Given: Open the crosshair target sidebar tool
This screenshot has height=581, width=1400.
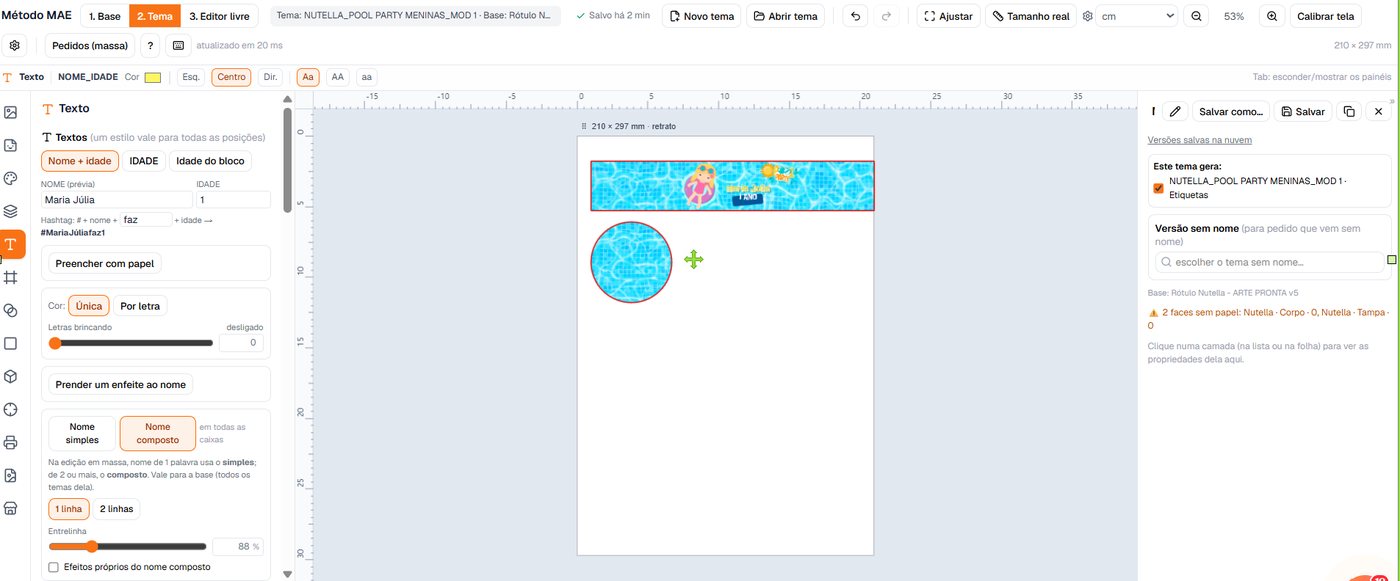Looking at the screenshot, I should point(11,409).
